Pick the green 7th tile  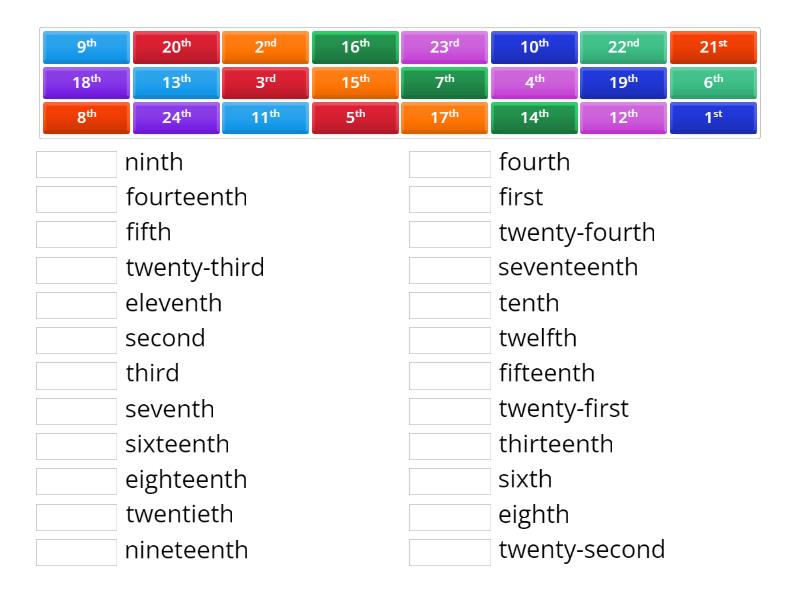[x=444, y=81]
